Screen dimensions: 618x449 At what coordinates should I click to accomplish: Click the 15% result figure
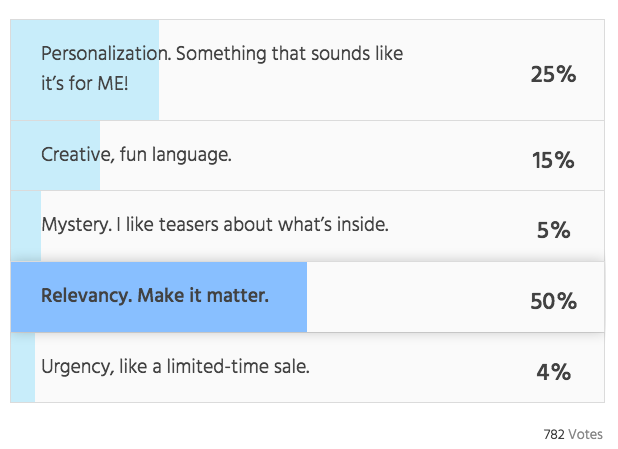(553, 160)
